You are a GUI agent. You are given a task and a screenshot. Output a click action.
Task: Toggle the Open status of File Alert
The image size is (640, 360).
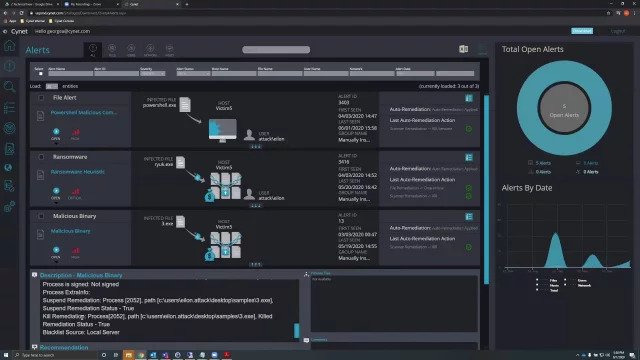click(56, 131)
